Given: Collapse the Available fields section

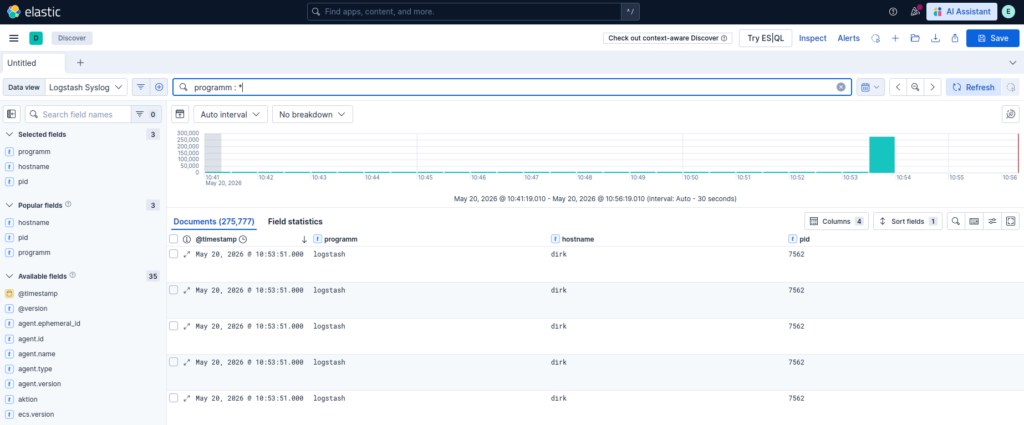Looking at the screenshot, I should [x=10, y=276].
